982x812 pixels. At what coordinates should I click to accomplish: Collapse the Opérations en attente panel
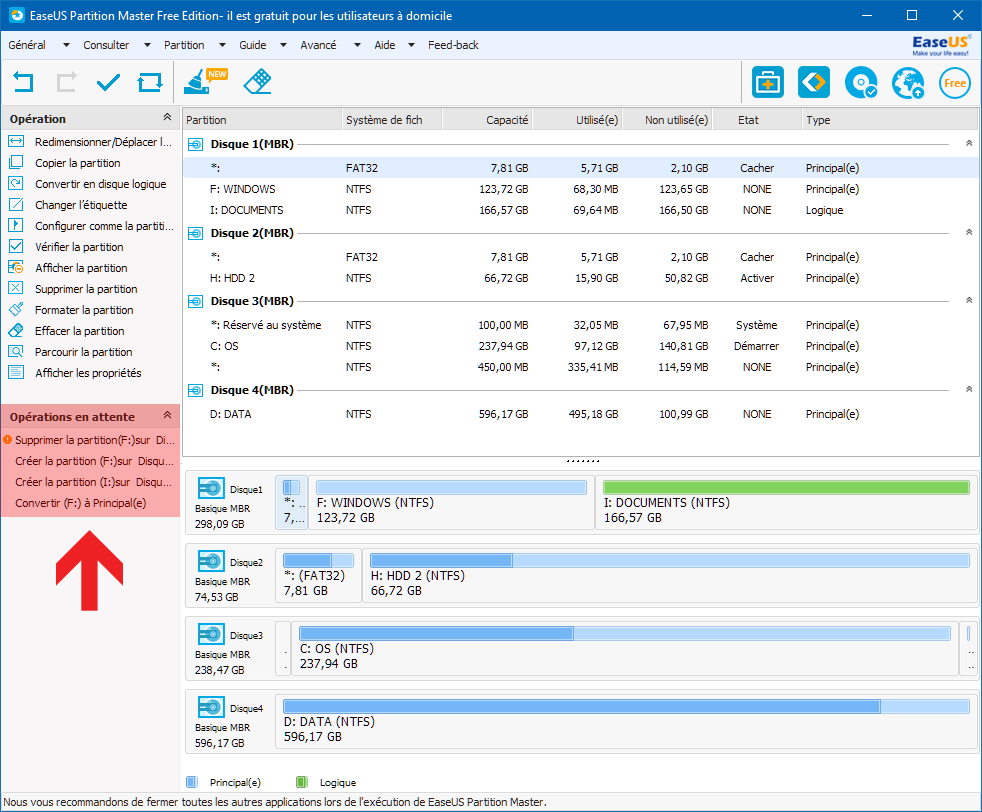pos(167,415)
